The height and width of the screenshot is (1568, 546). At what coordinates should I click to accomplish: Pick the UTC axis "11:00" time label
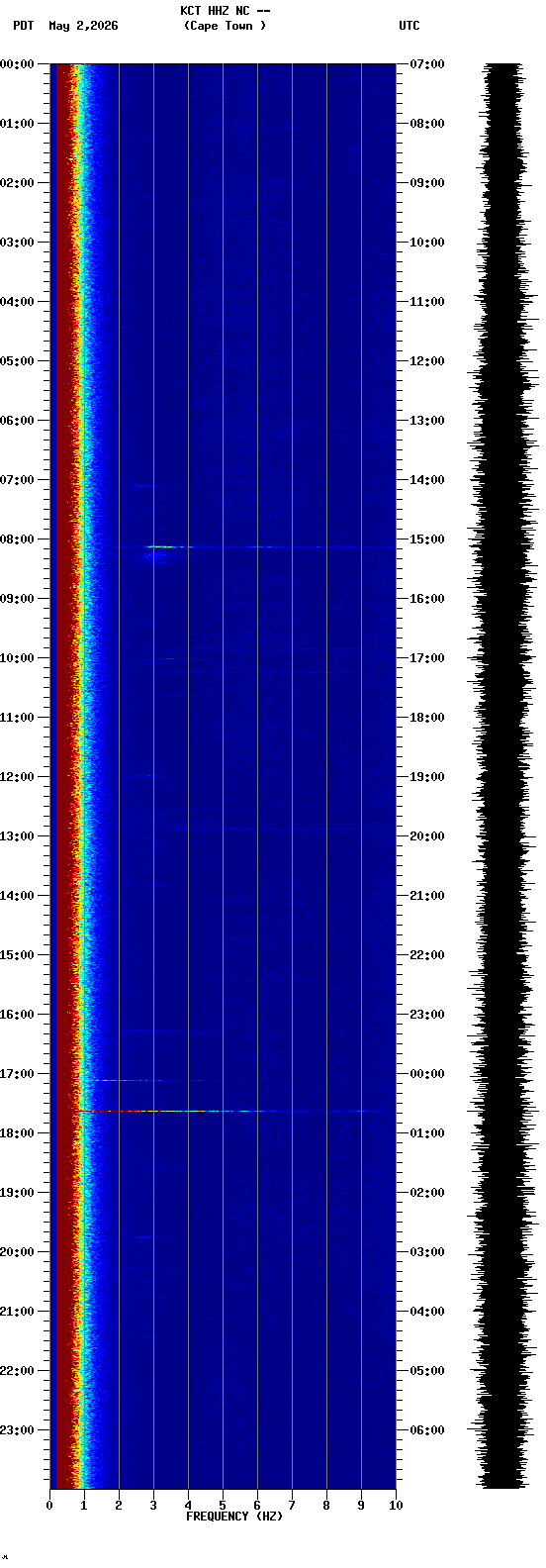click(x=427, y=302)
